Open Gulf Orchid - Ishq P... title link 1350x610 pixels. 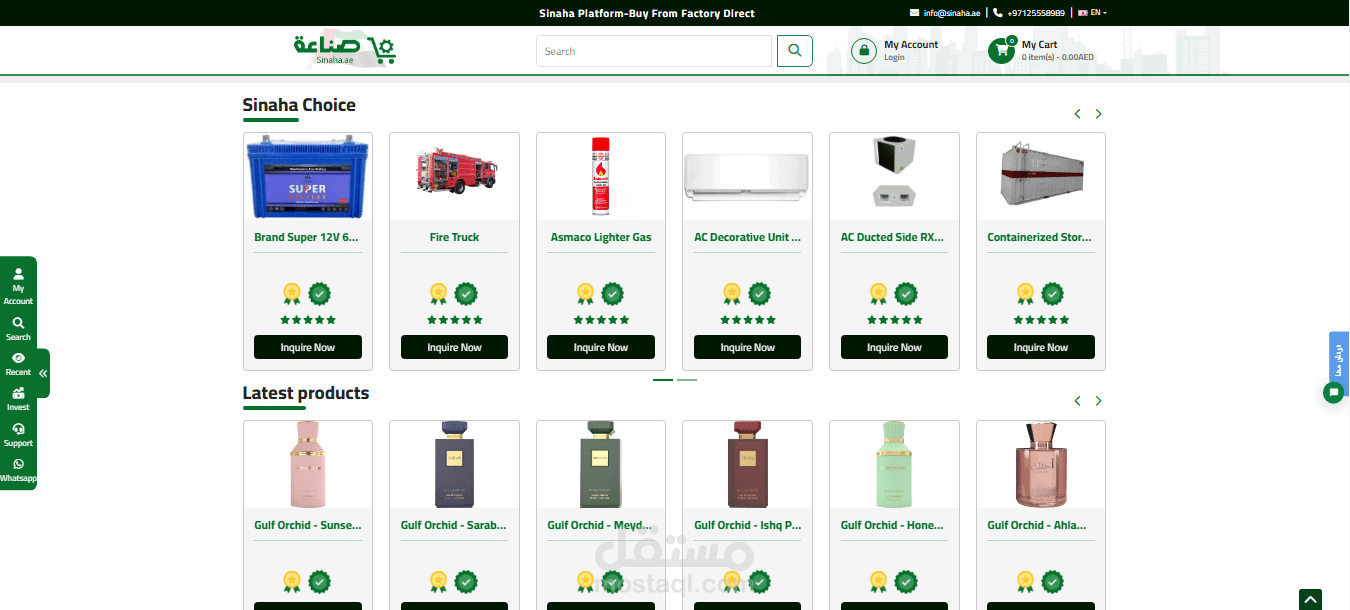pos(748,525)
